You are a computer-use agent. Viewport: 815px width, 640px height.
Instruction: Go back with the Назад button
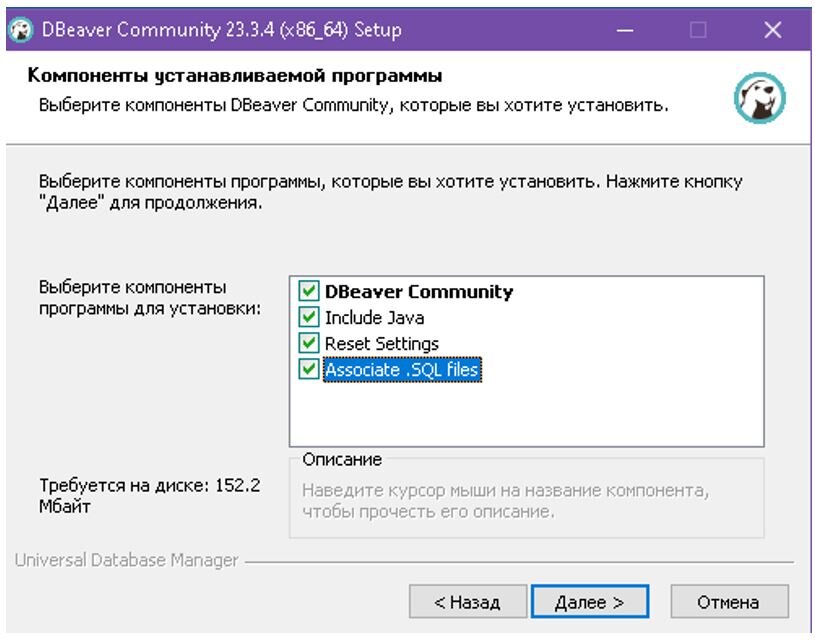click(x=467, y=602)
